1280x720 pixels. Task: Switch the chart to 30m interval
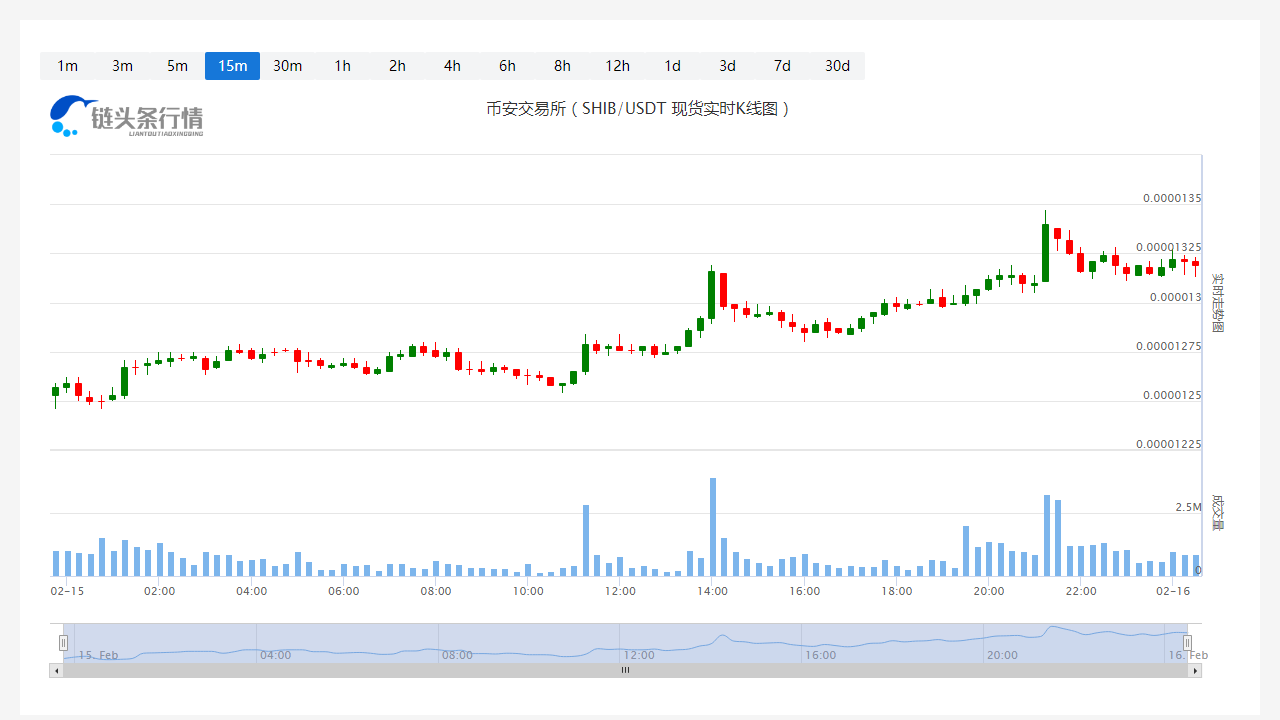coord(287,66)
